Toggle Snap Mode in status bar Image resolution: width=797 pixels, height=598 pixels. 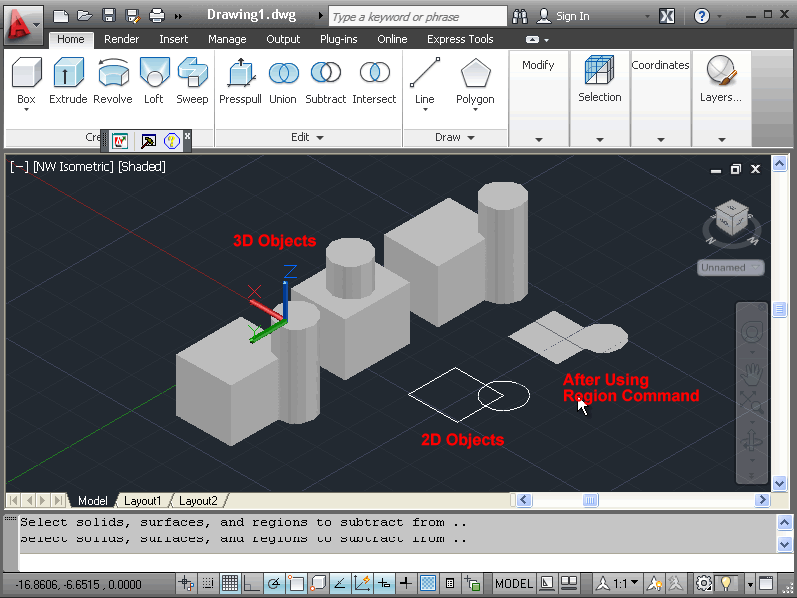[208, 583]
